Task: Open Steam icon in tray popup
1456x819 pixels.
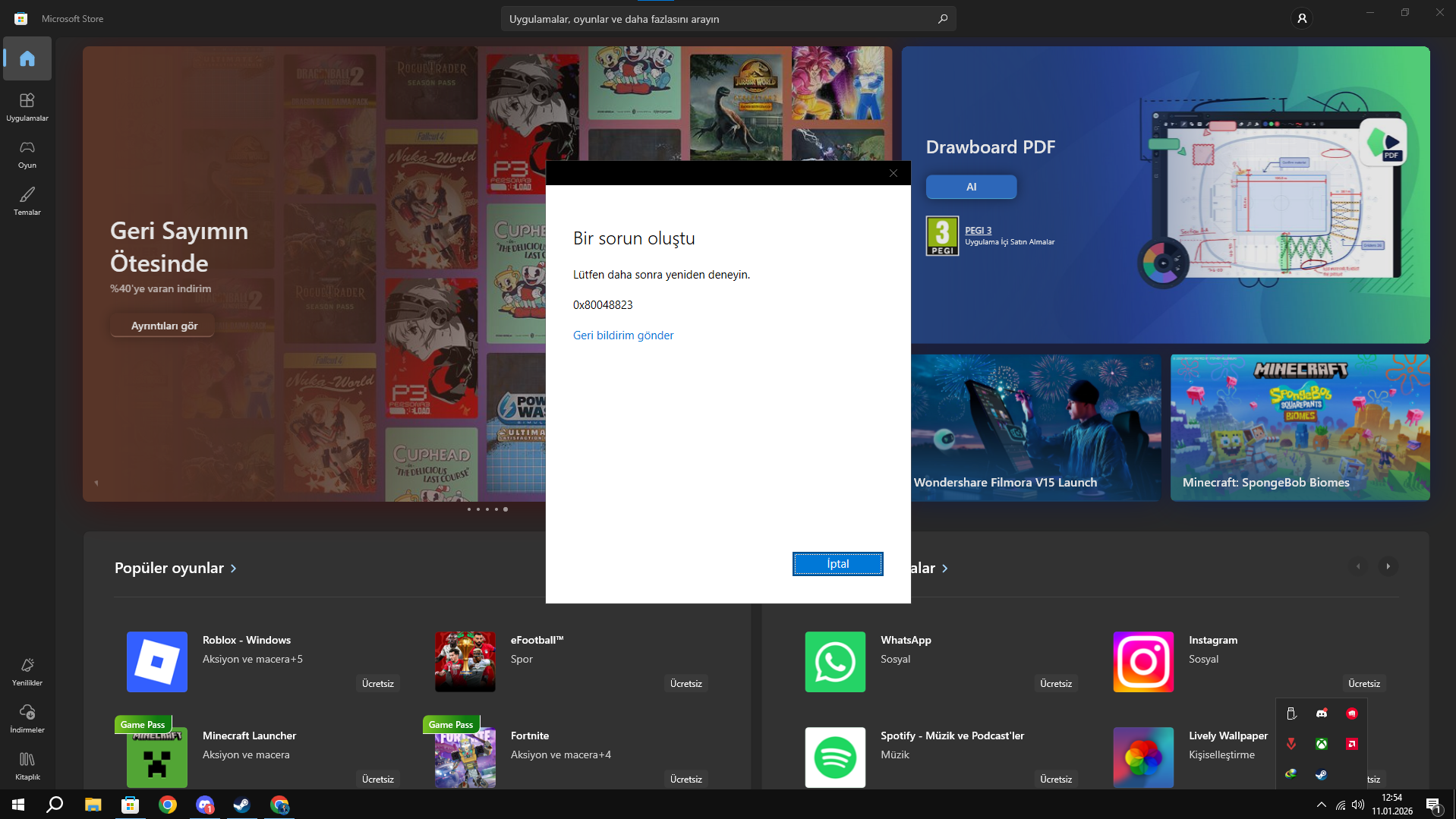Action: (1322, 774)
